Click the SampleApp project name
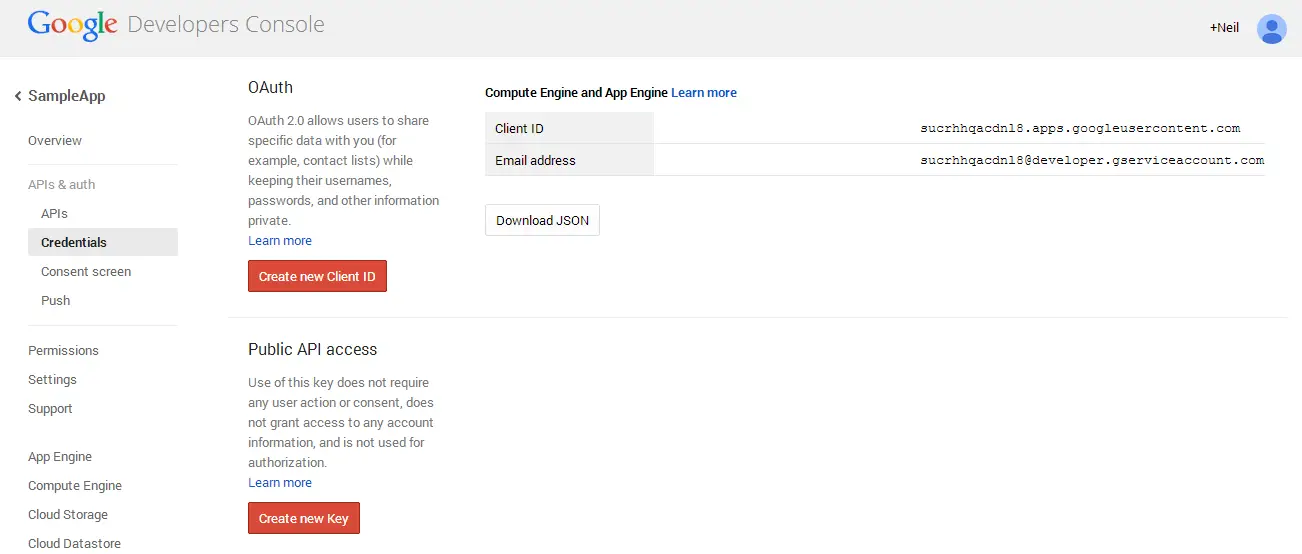The image size is (1302, 554). 66,97
